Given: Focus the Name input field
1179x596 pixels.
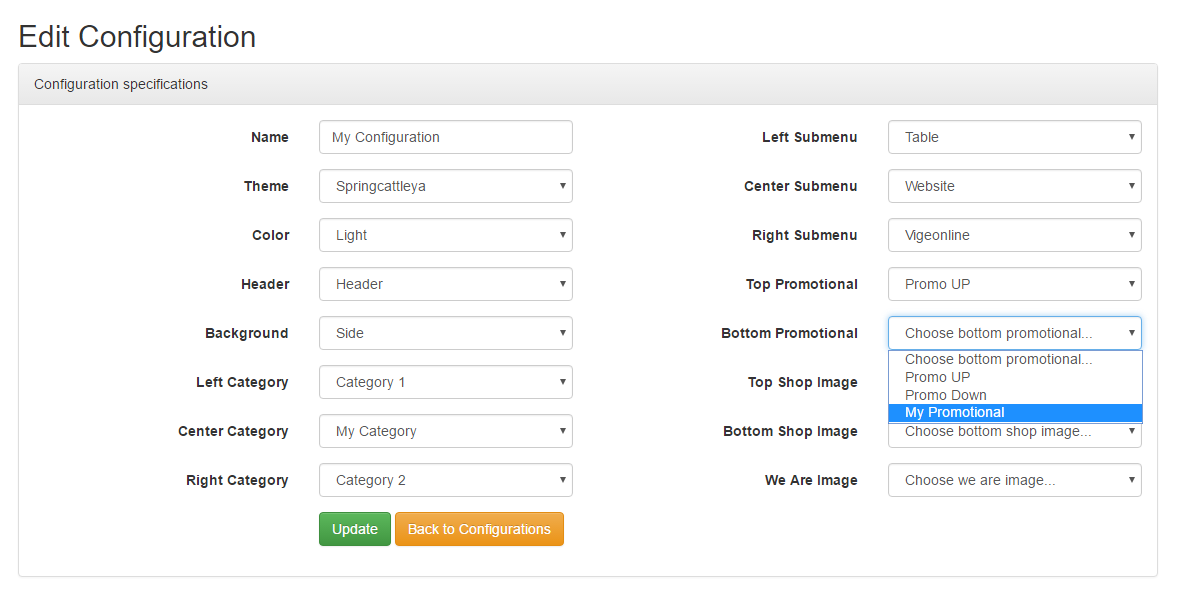Looking at the screenshot, I should coord(446,138).
